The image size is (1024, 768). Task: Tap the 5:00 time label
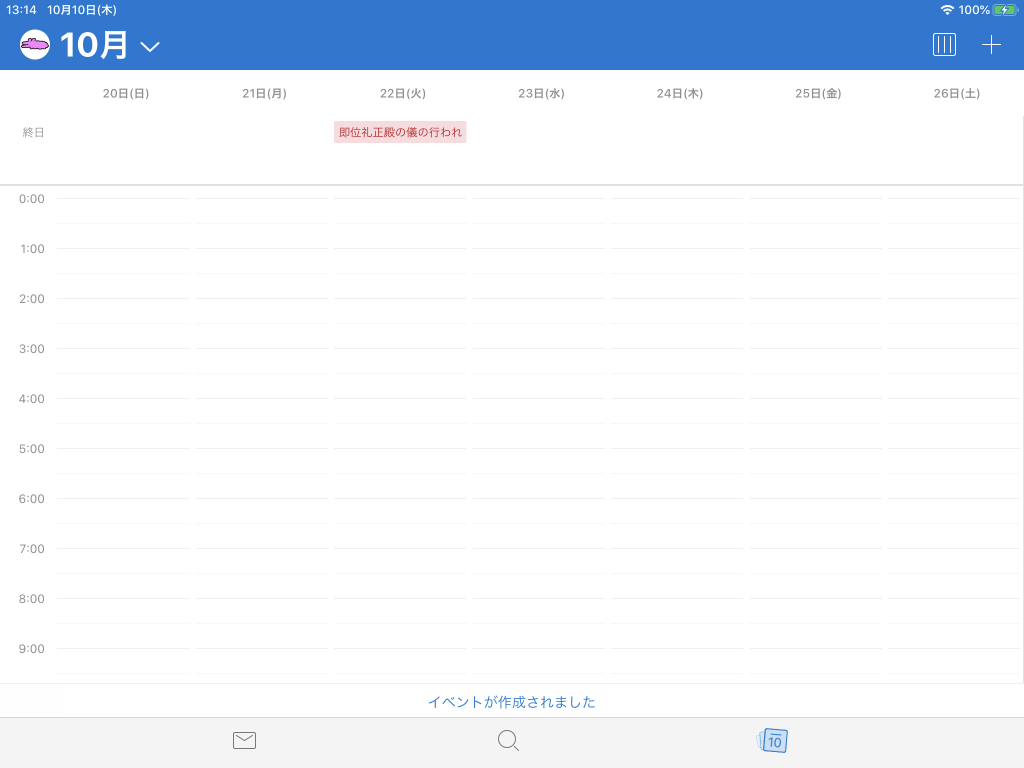32,449
